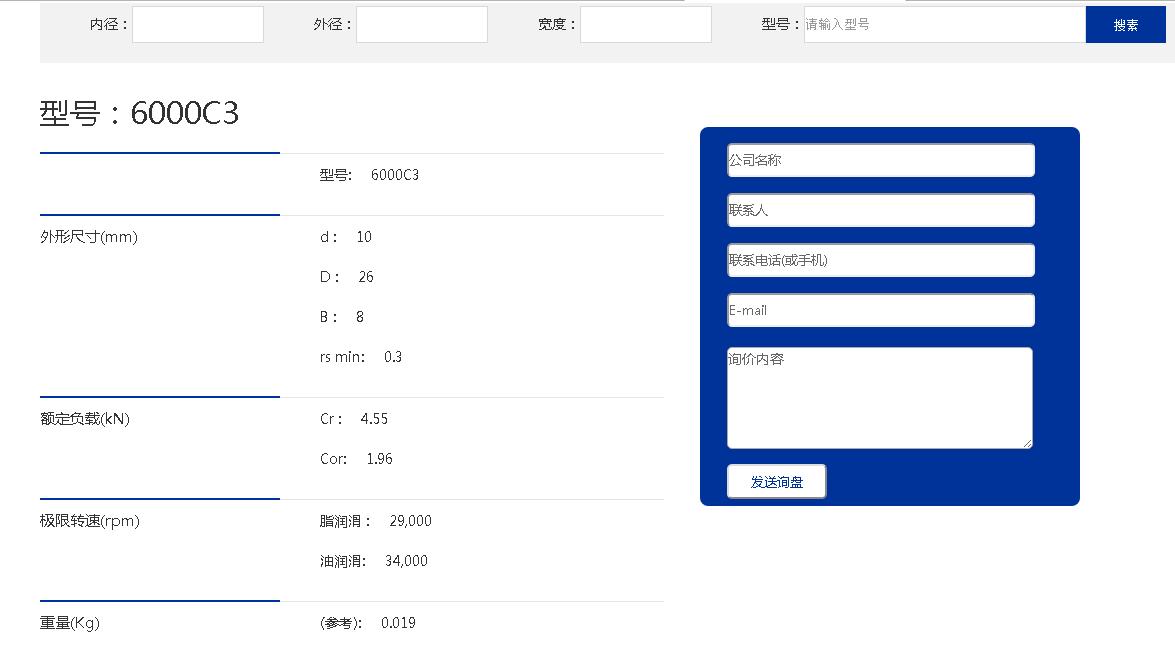The image size is (1175, 653).
Task: Click inside the 询价内容 text area
Action: (x=879, y=398)
